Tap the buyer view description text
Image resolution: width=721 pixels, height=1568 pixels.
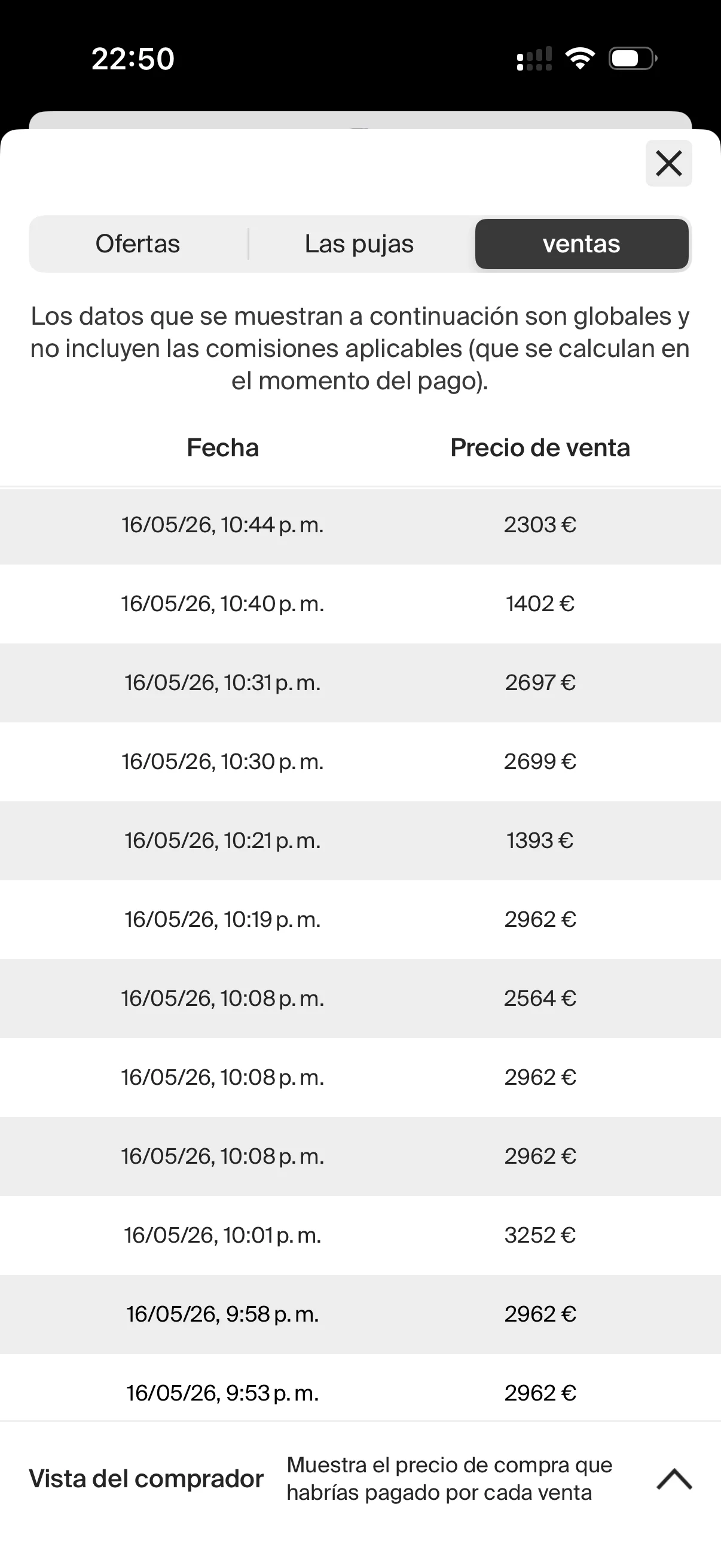click(449, 1478)
